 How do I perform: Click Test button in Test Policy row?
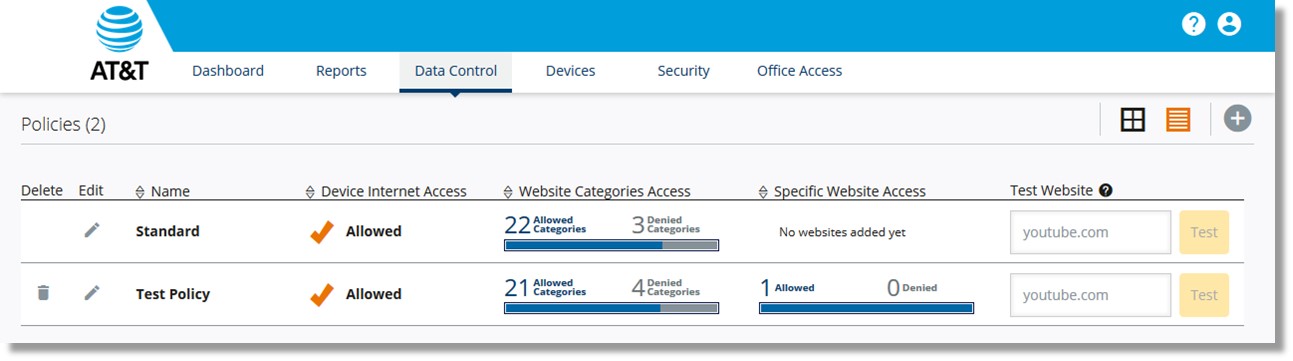click(1204, 295)
